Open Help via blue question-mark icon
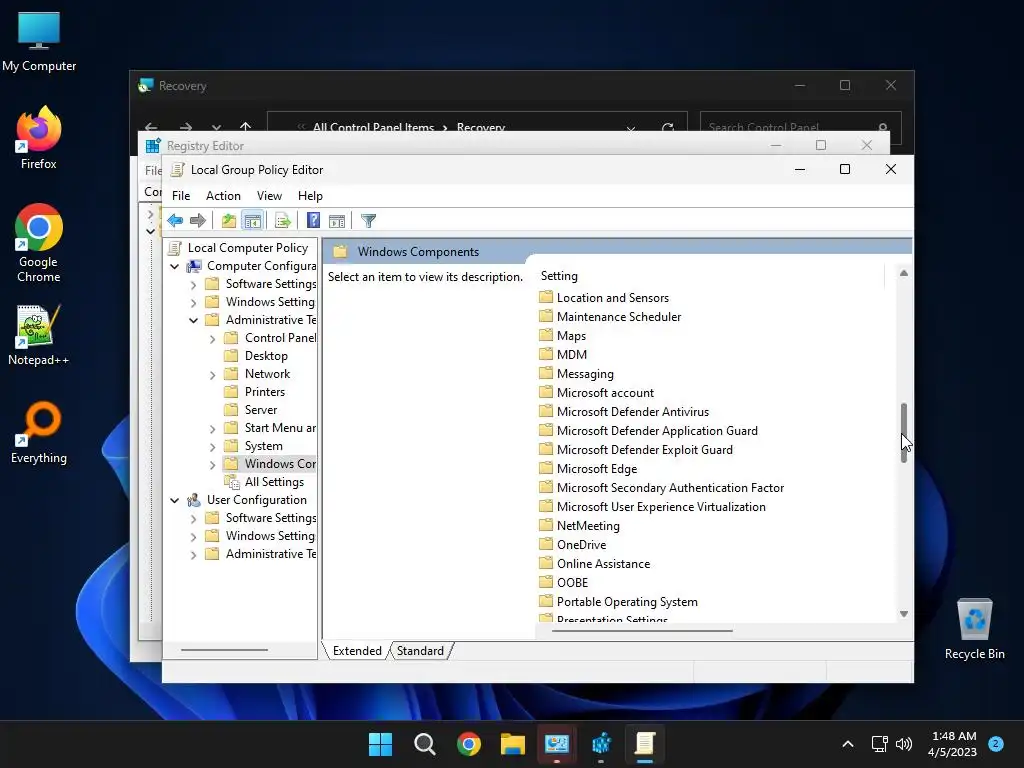 313,221
